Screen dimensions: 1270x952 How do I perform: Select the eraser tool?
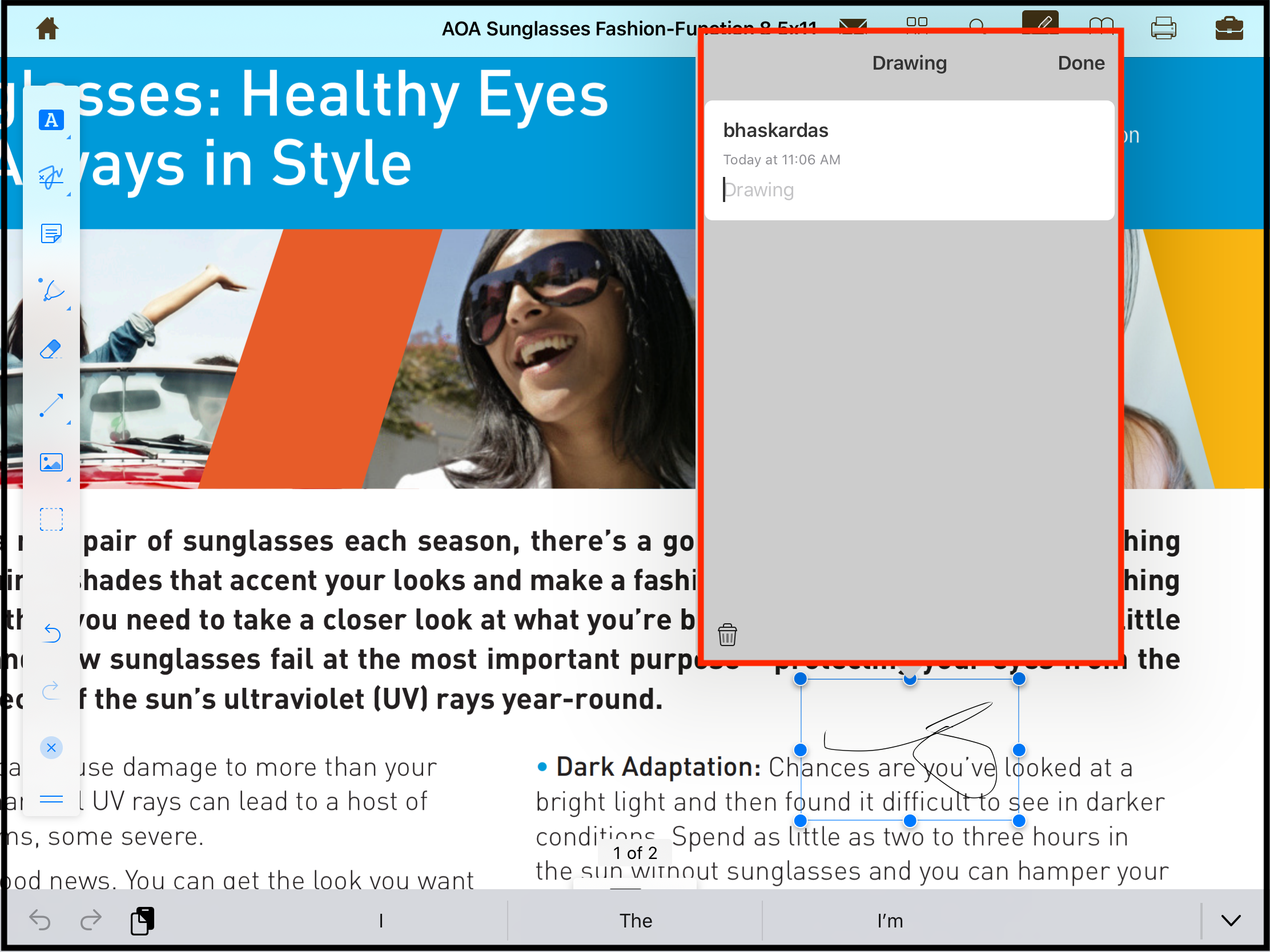coord(51,348)
